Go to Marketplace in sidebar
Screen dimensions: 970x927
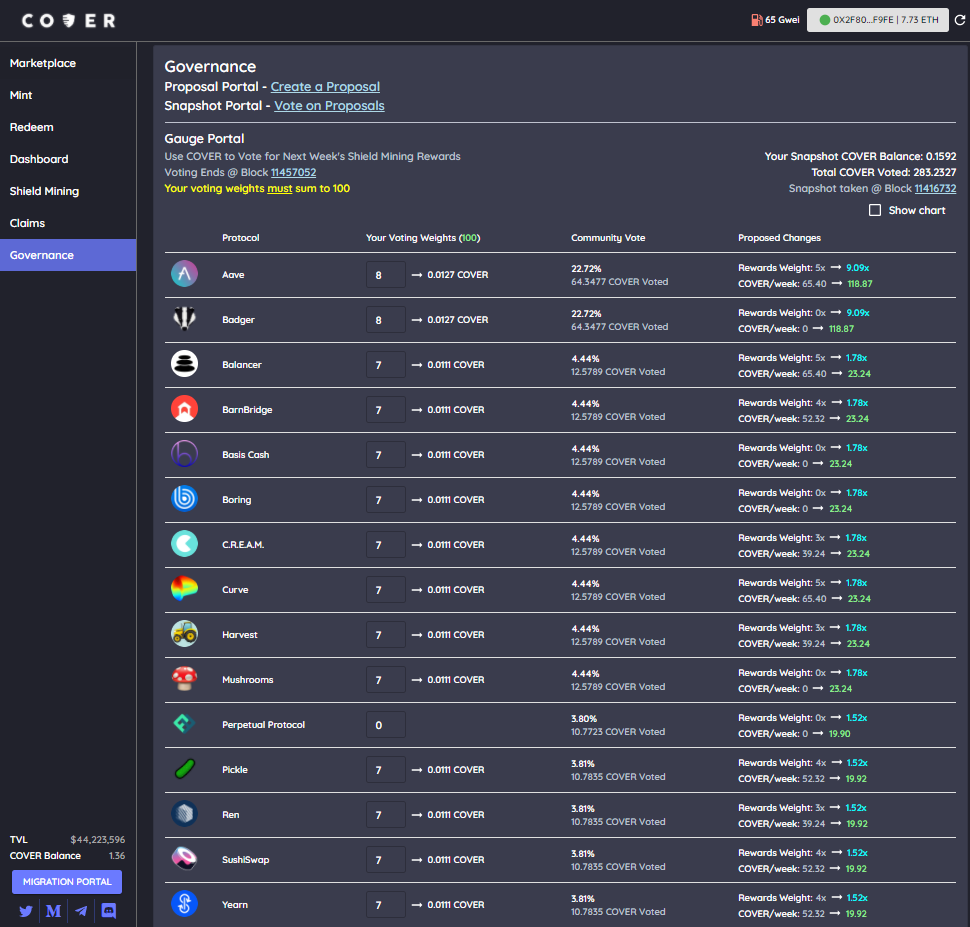(x=68, y=63)
